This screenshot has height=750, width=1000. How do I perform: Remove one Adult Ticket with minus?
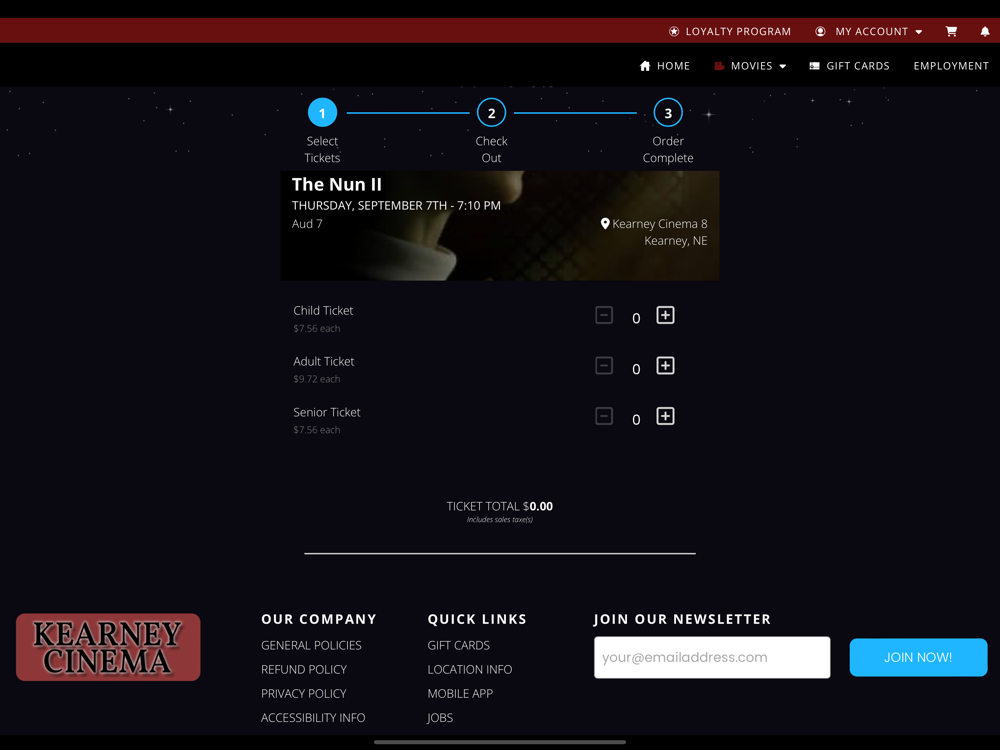pyautogui.click(x=604, y=365)
